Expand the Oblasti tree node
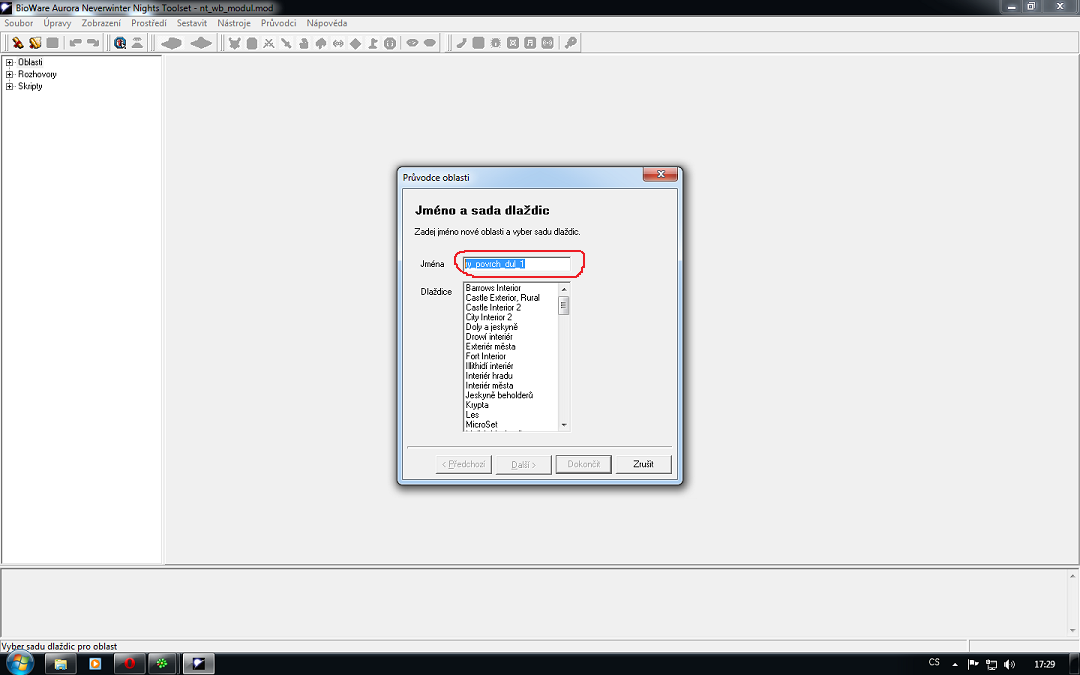This screenshot has width=1080, height=675. point(10,62)
